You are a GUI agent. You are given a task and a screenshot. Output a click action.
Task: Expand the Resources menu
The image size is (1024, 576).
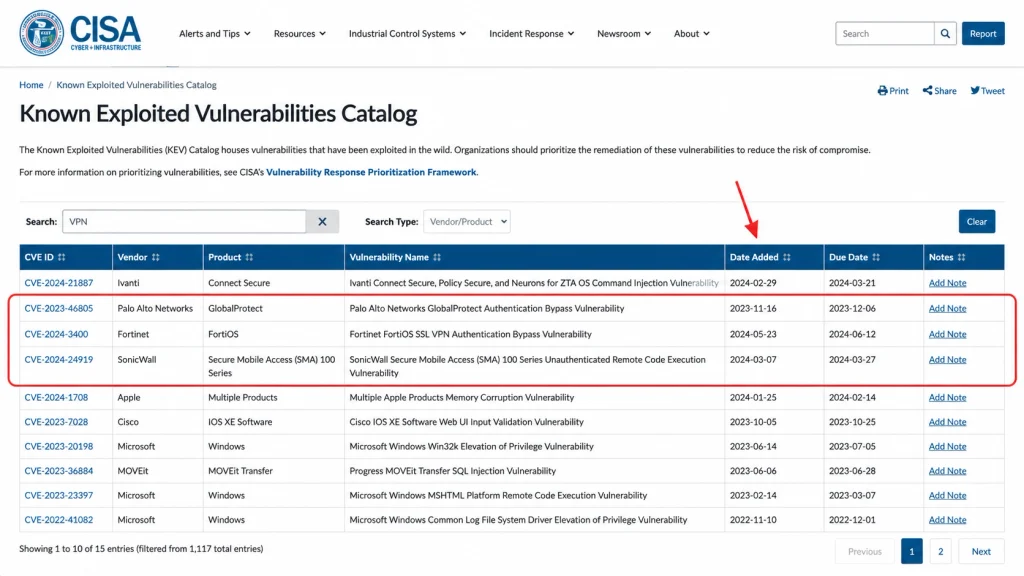point(300,33)
